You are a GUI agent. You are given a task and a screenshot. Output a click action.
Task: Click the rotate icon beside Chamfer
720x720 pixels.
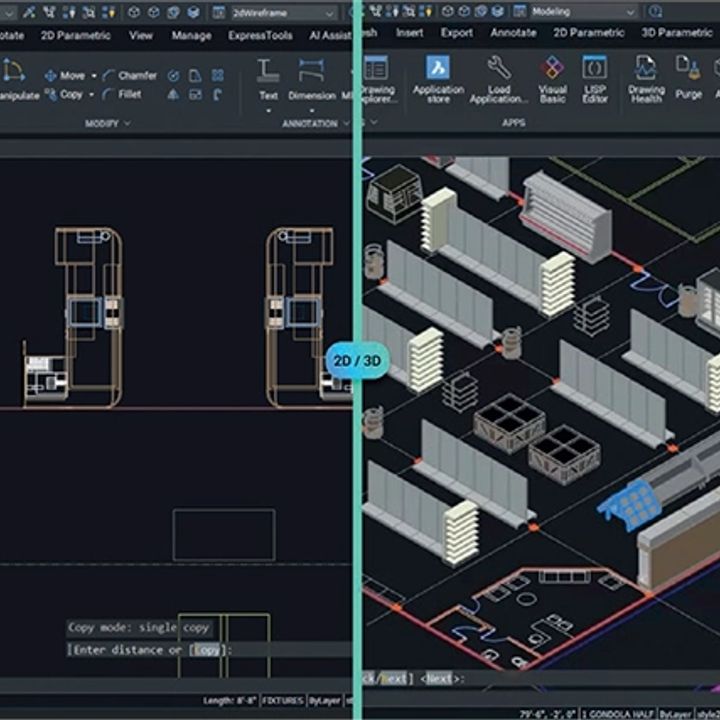pyautogui.click(x=173, y=76)
